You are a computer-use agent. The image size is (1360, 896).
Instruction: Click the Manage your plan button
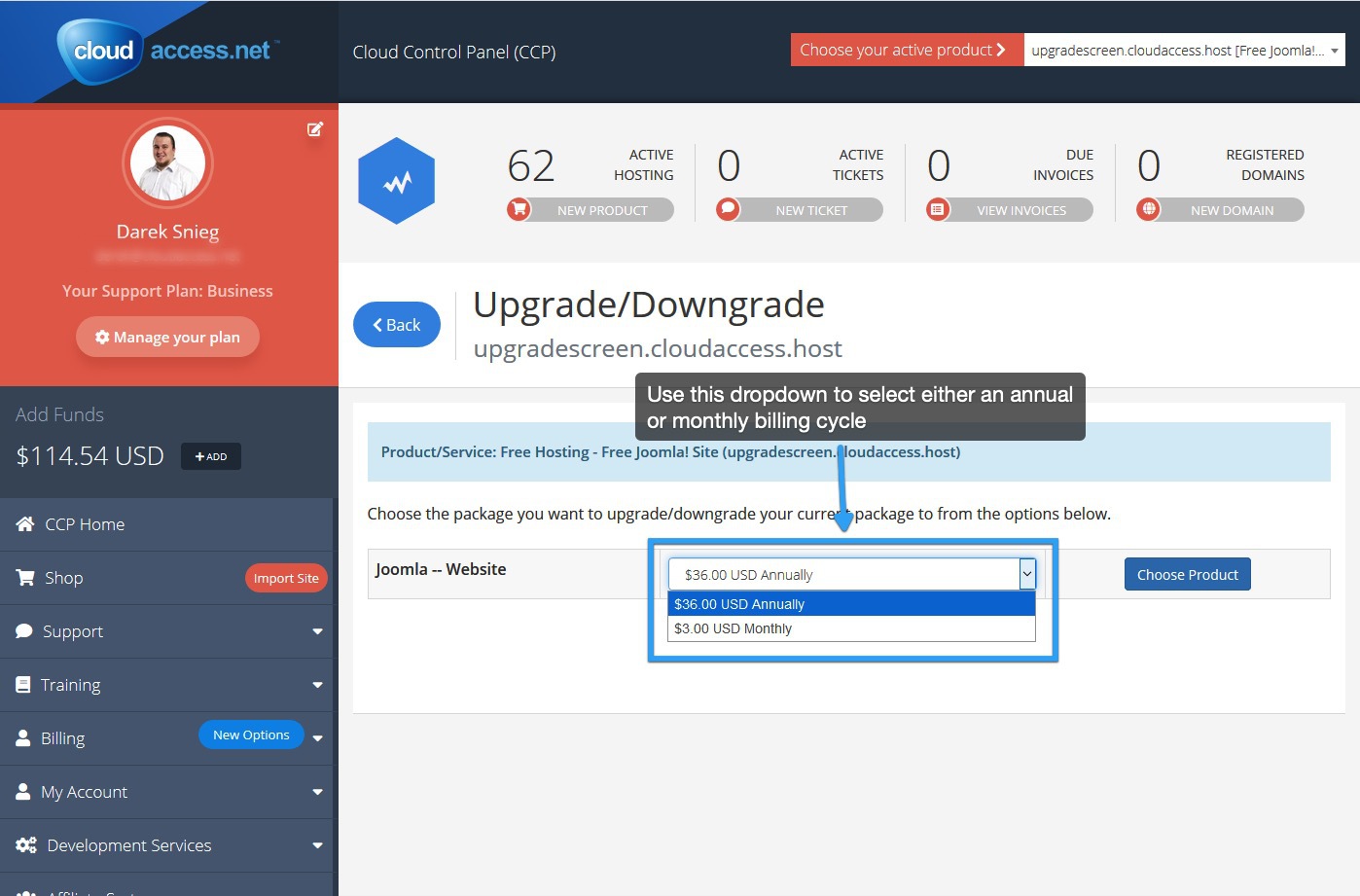point(167,337)
